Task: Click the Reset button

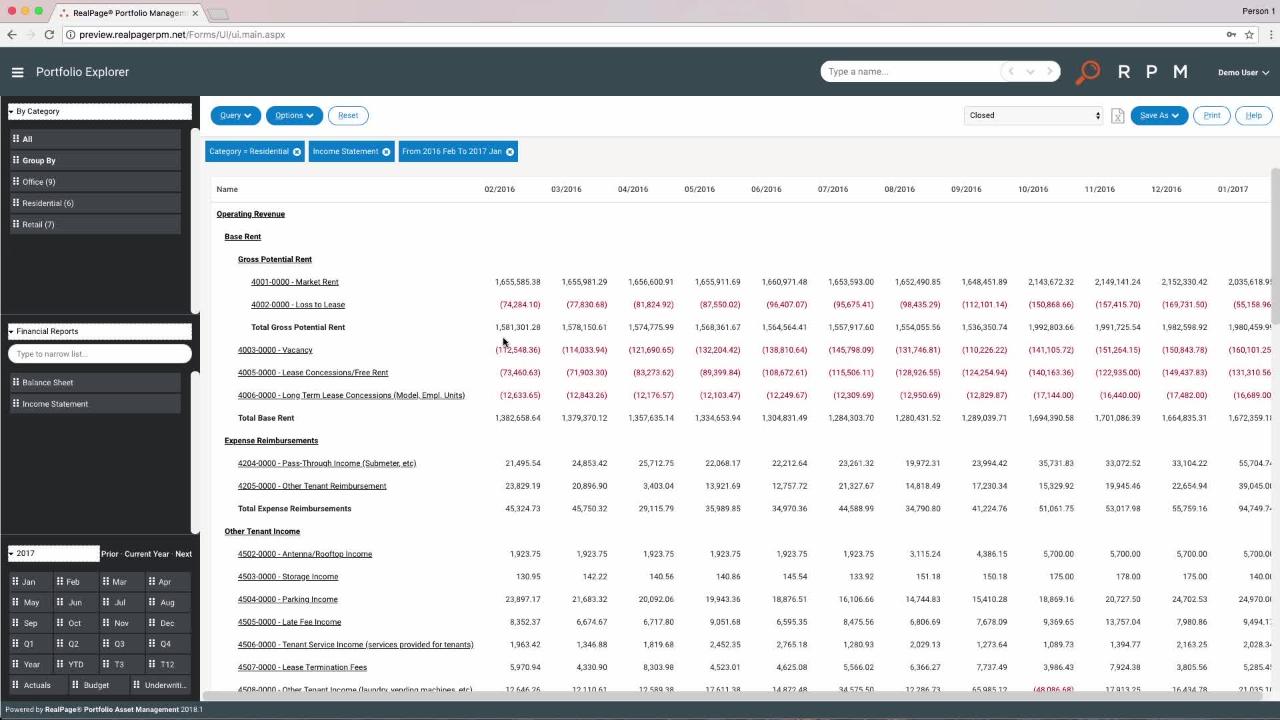Action: coord(348,115)
